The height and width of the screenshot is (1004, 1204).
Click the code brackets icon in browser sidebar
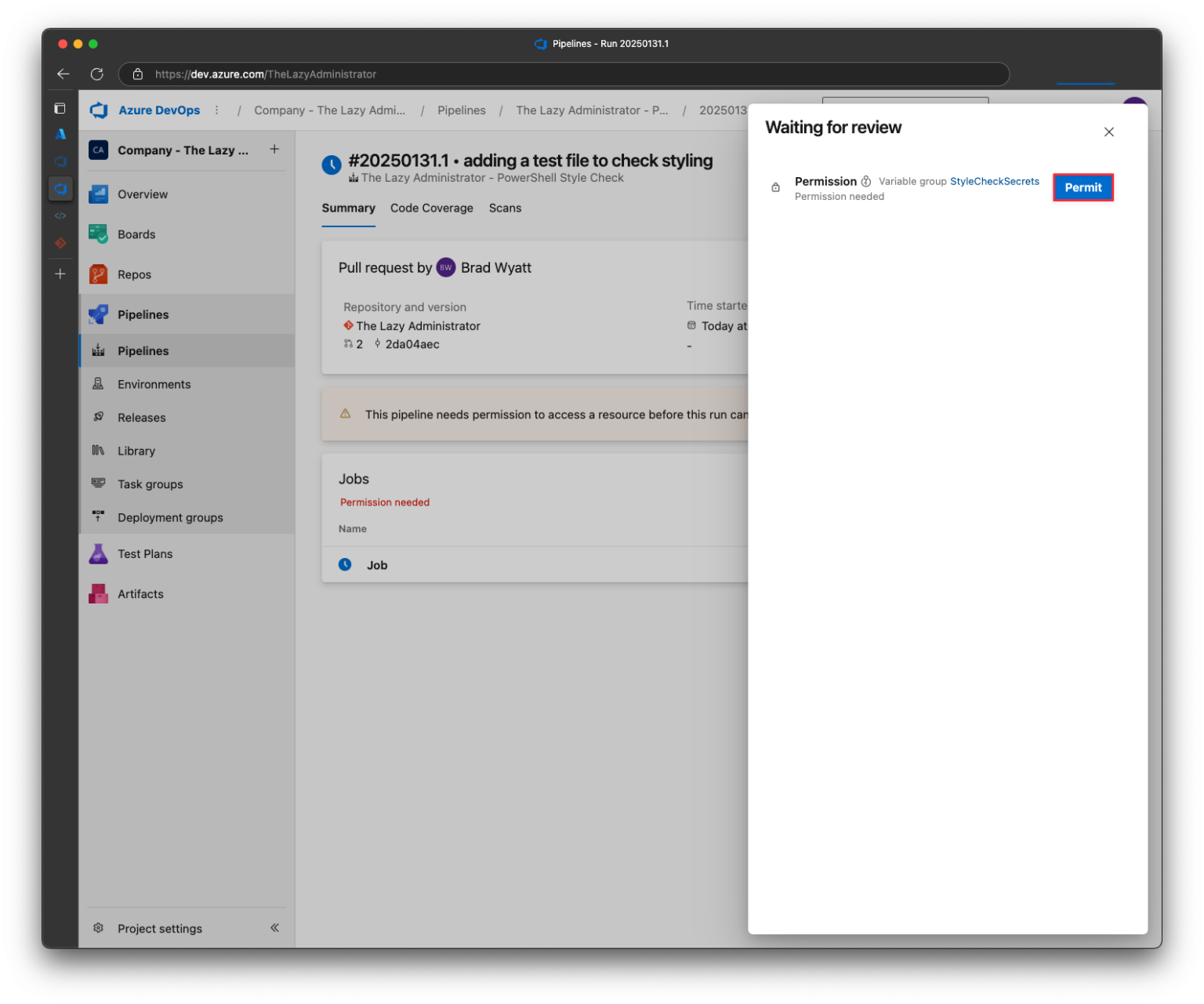(x=60, y=216)
